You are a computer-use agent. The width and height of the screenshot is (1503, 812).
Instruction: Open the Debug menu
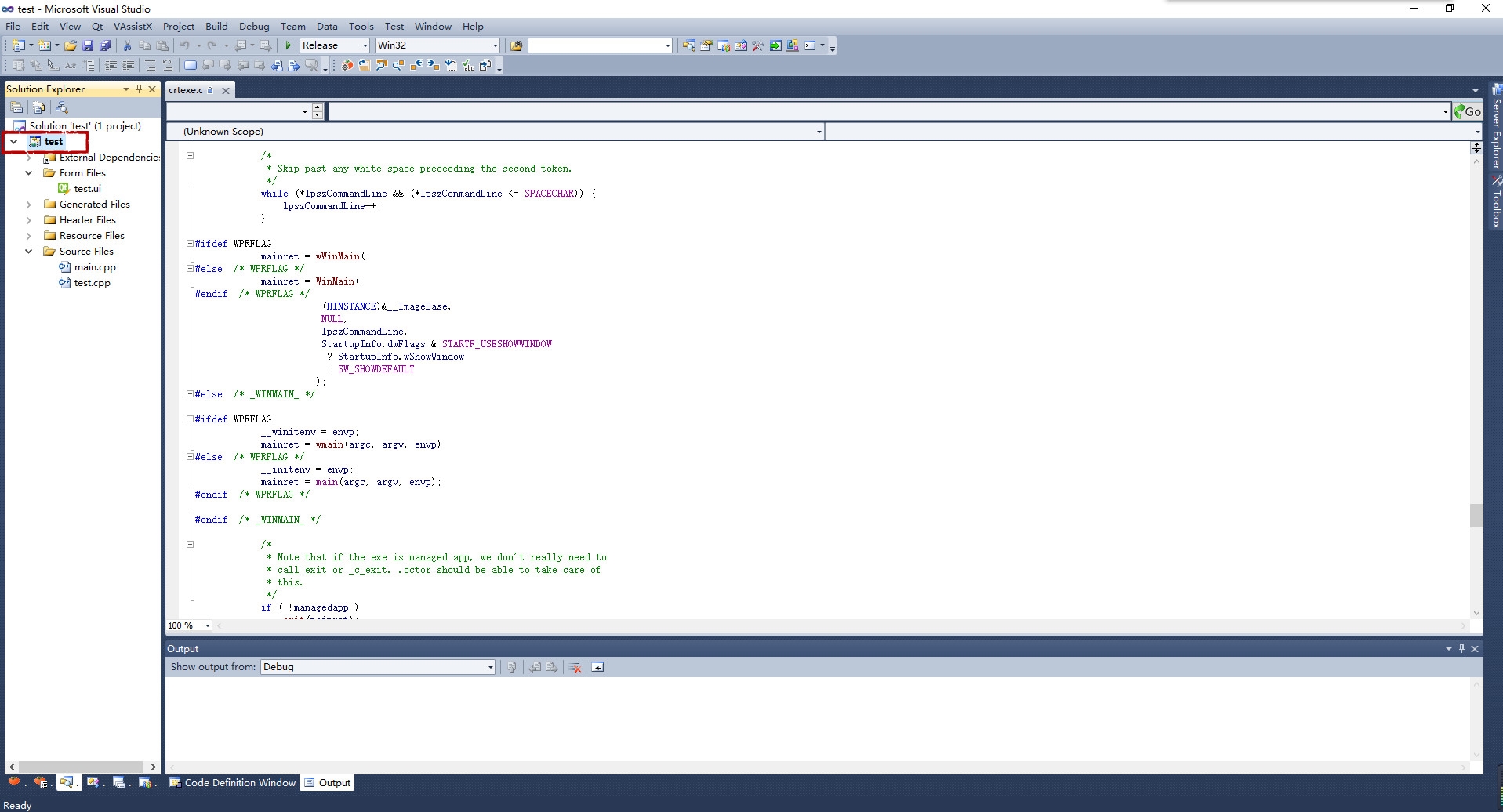253,26
